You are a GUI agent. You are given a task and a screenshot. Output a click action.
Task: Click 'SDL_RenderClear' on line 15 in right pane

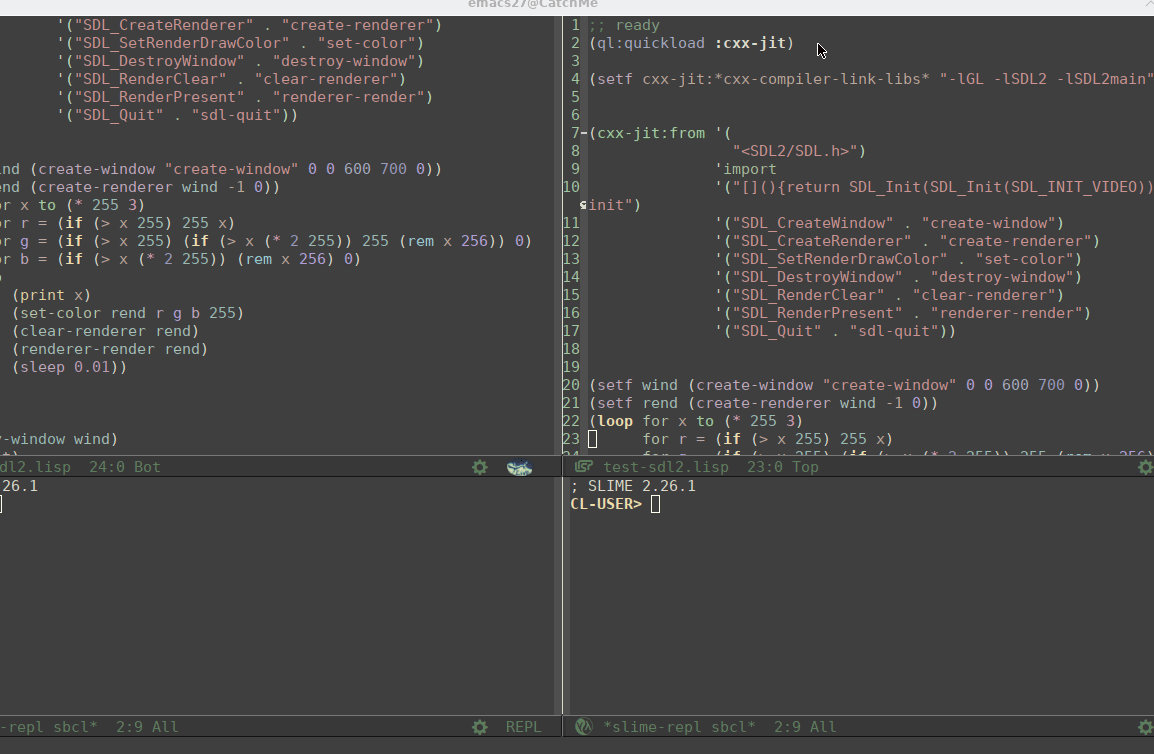click(x=813, y=295)
